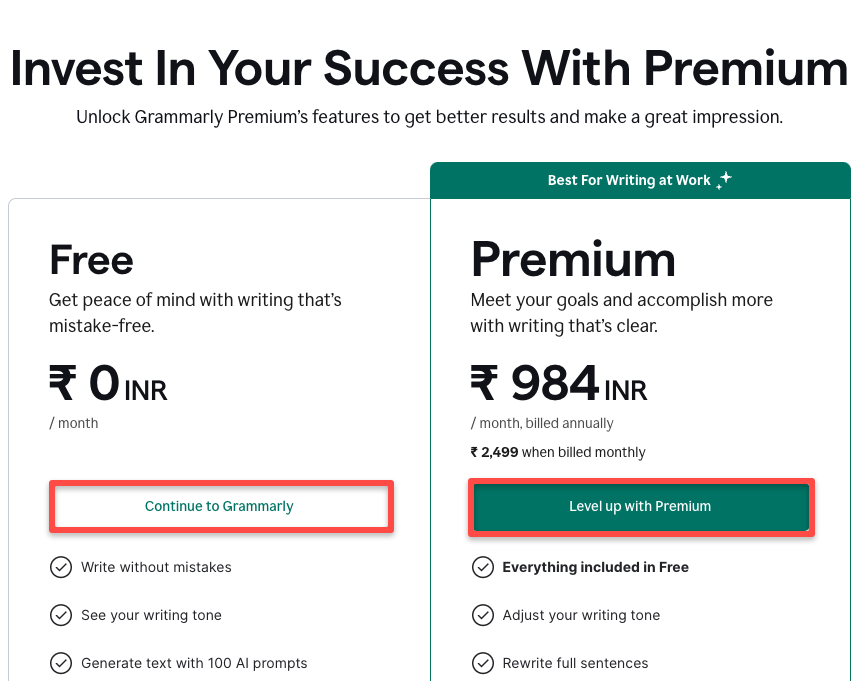Click the "Invest In Your Success With Premium" heading
Screen dimensions: 859x681
pyautogui.click(x=429, y=68)
